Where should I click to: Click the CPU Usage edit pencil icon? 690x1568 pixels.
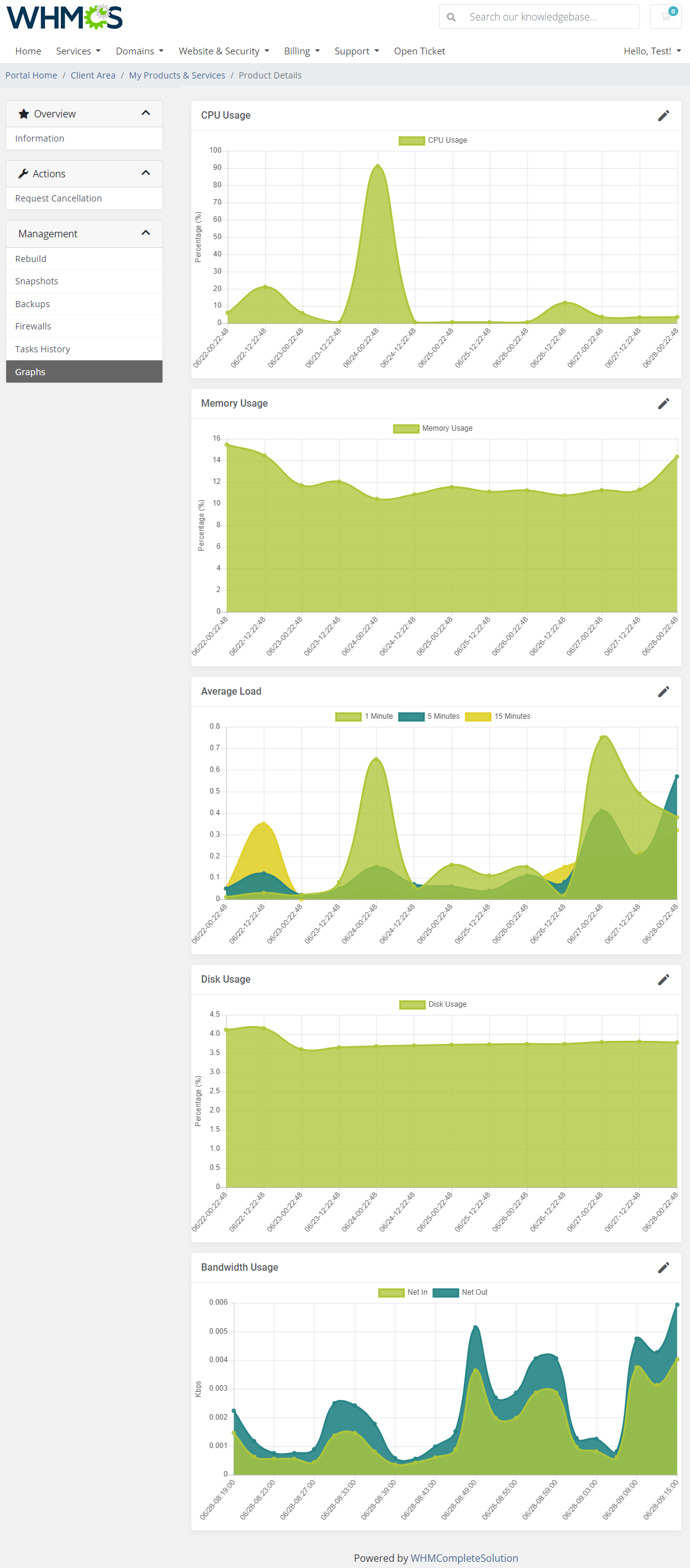(663, 116)
